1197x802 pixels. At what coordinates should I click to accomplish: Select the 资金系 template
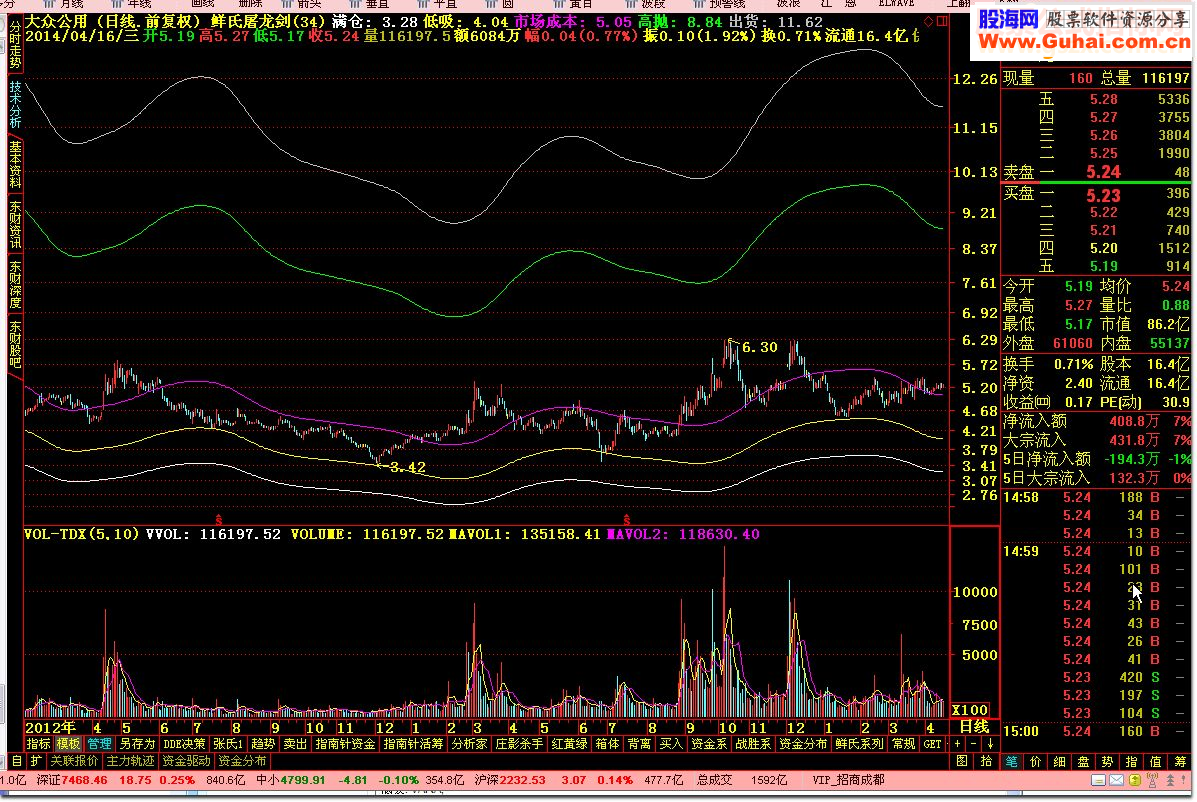tap(708, 743)
